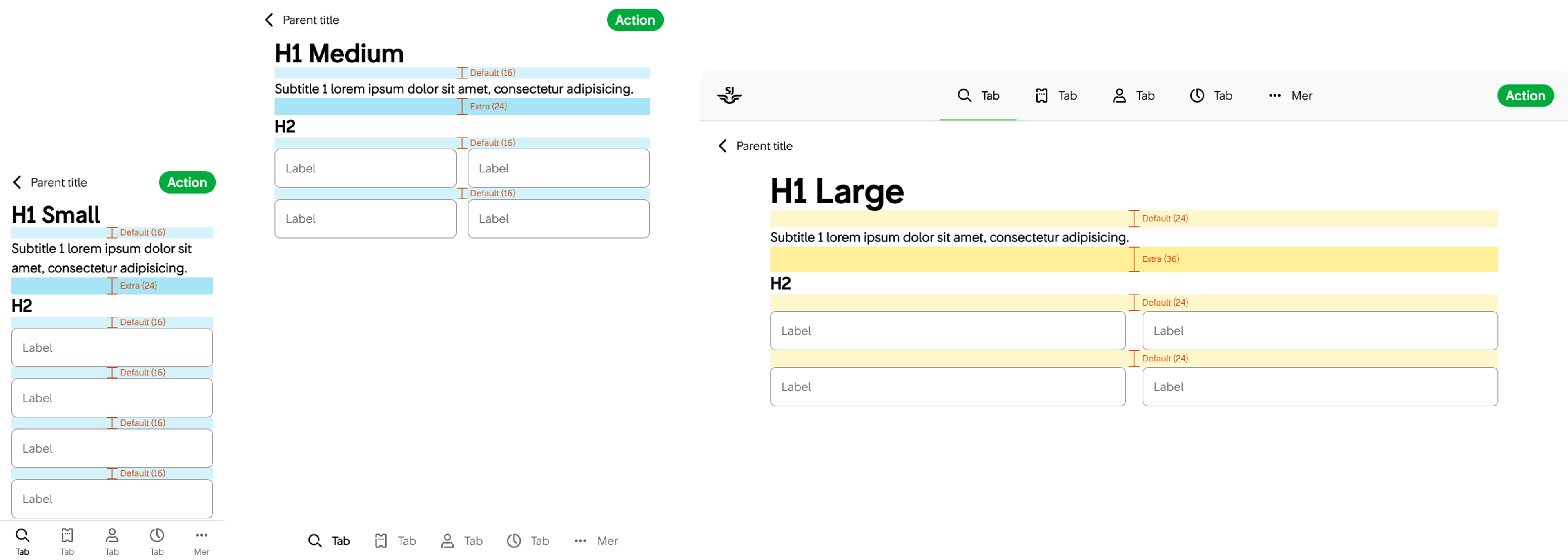Go back via chevron in H1 Medium layout
This screenshot has width=1568, height=560.
point(269,20)
